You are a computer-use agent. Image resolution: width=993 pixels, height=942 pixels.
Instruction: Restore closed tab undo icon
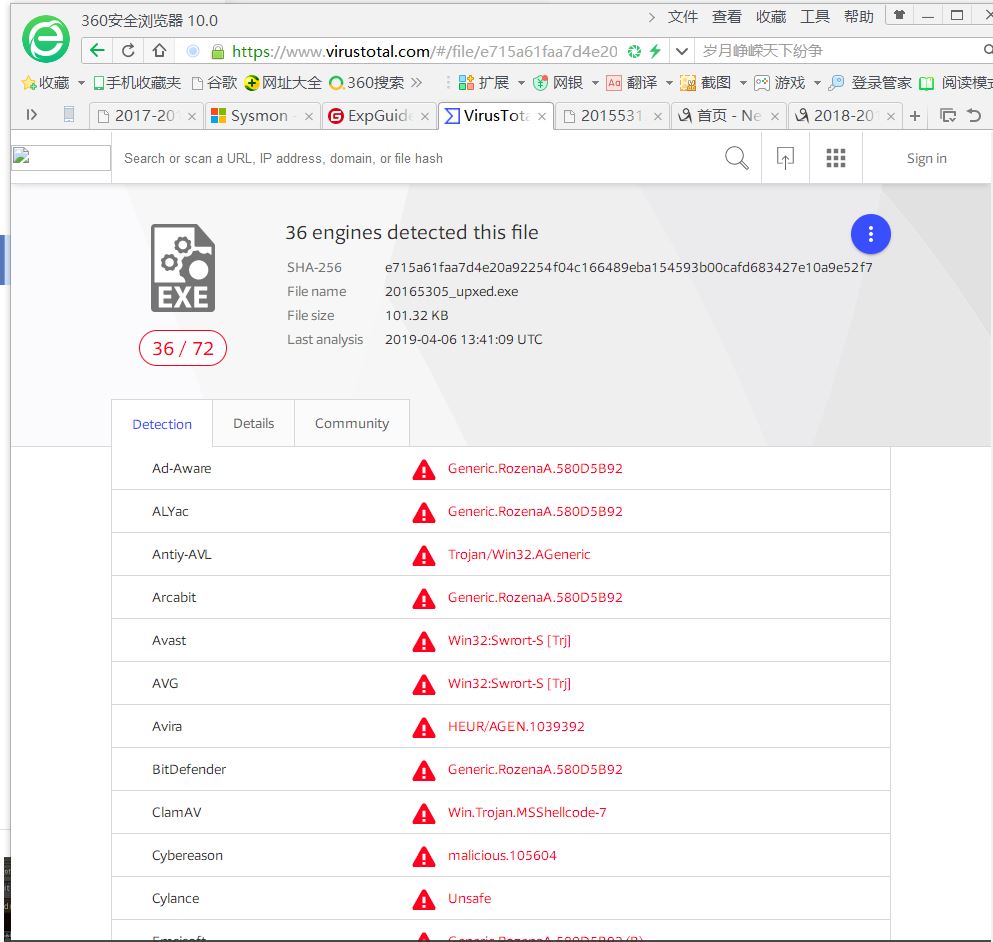974,115
